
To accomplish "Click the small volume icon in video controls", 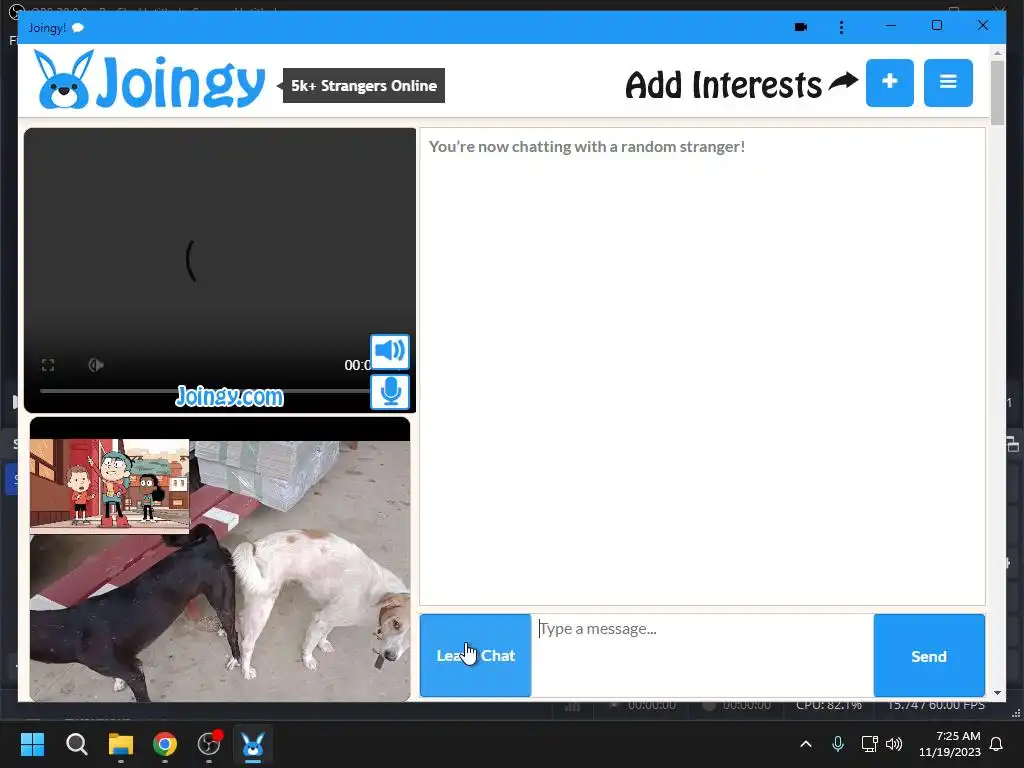I will click(96, 365).
